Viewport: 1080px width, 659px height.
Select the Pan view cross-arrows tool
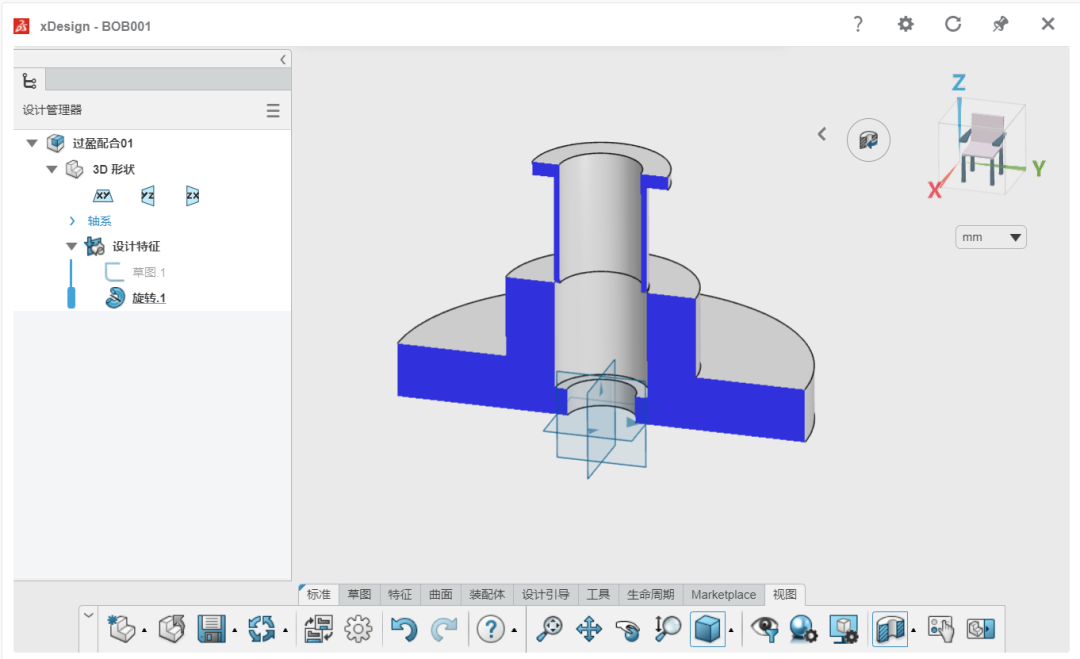(x=589, y=629)
